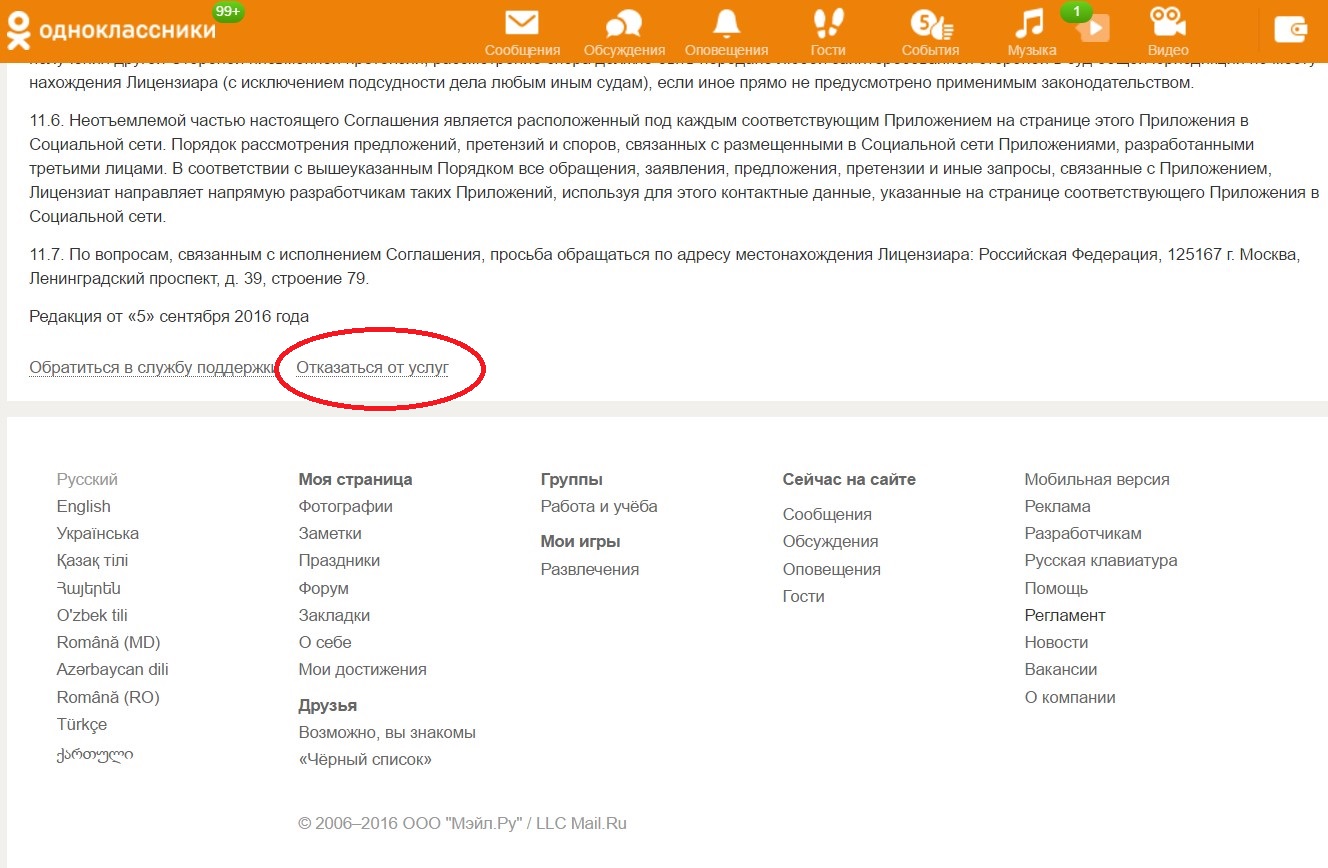Open Новости footer link

pyautogui.click(x=1056, y=643)
